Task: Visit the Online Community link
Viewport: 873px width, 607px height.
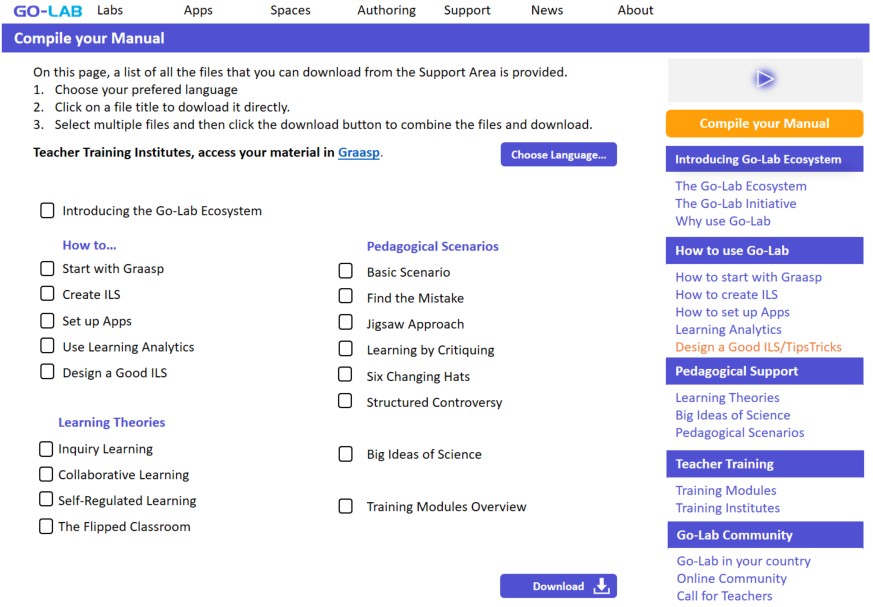Action: (x=731, y=578)
